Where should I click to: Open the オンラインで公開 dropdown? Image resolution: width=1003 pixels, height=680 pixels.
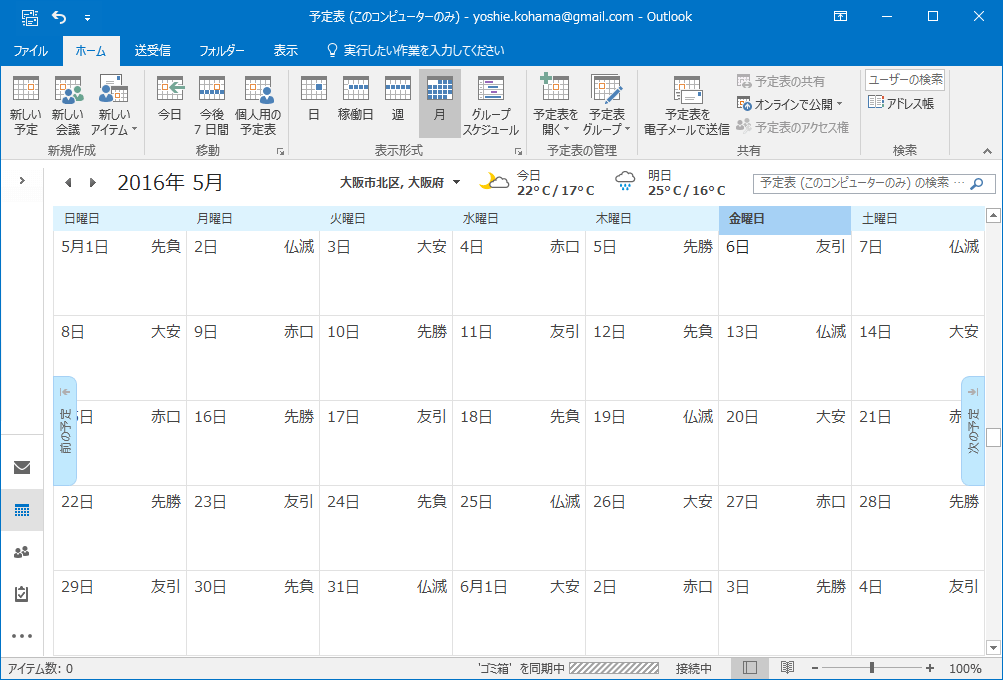[x=789, y=104]
